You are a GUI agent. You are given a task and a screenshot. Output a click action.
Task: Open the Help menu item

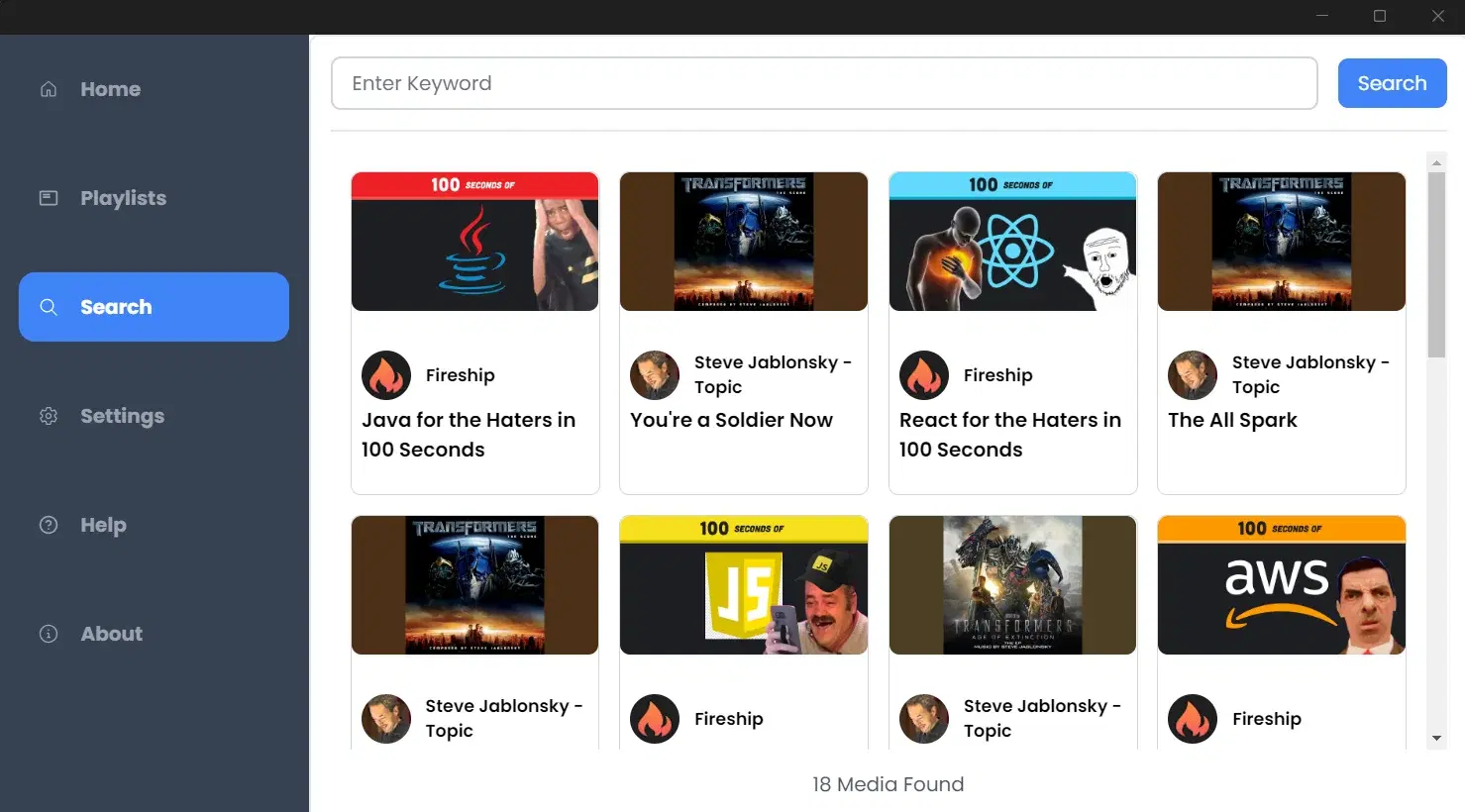154,525
